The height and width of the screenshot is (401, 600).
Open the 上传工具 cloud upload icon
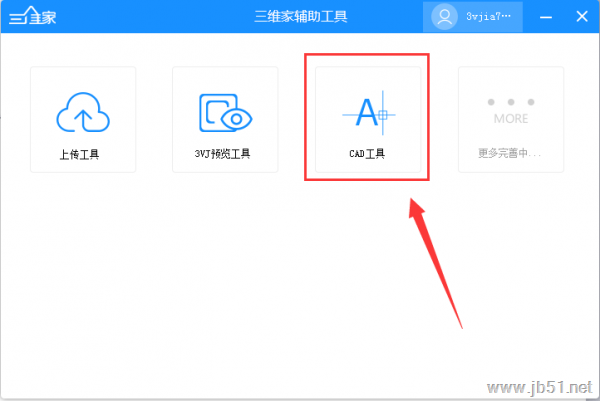point(83,112)
